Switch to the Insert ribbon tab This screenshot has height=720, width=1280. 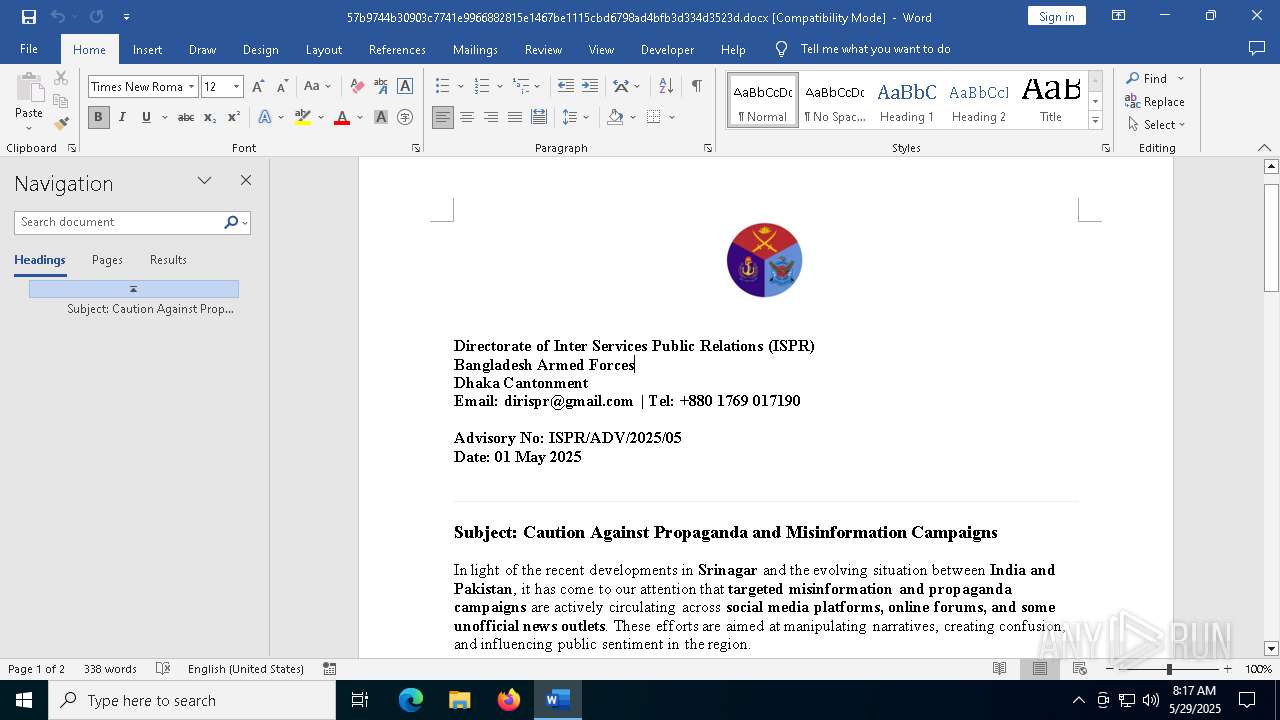pos(147,49)
